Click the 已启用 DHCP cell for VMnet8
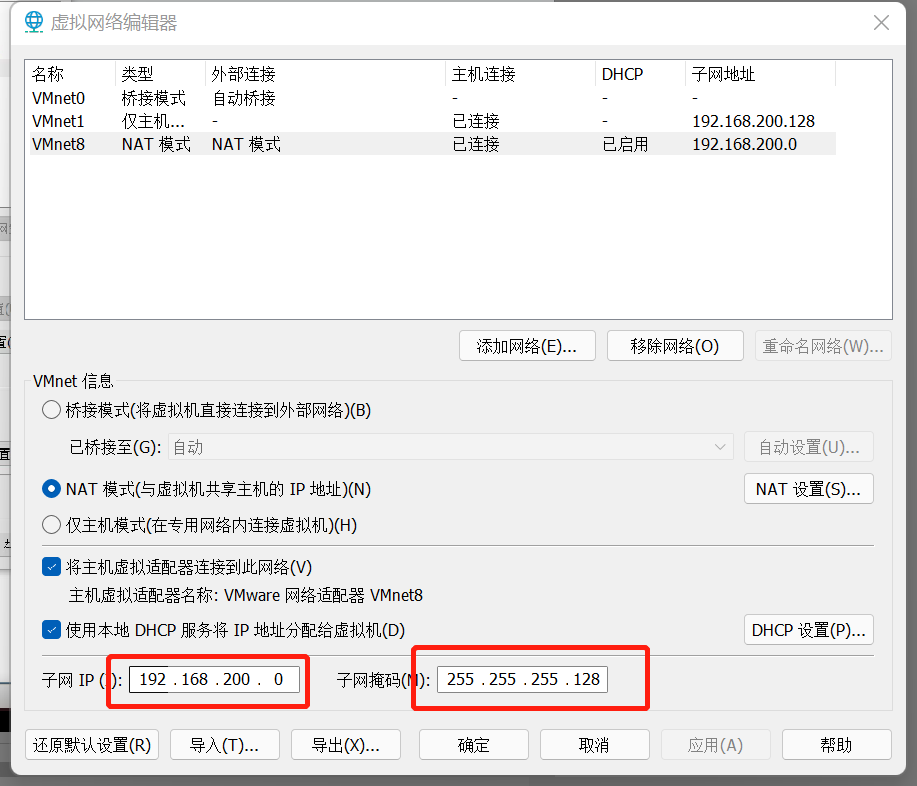Image resolution: width=917 pixels, height=786 pixels. coord(625,144)
